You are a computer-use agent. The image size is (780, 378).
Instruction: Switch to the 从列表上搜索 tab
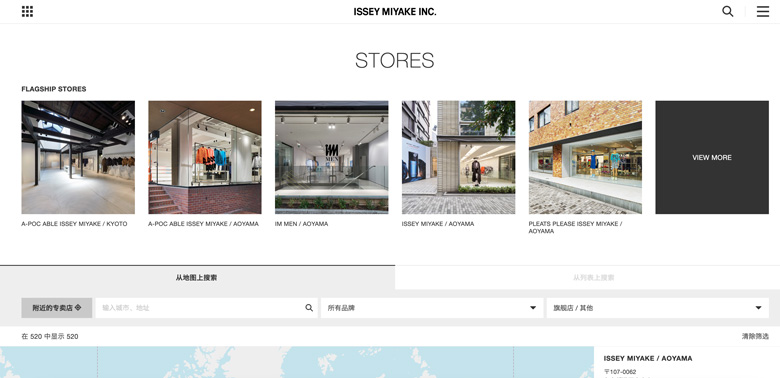pyautogui.click(x=587, y=278)
